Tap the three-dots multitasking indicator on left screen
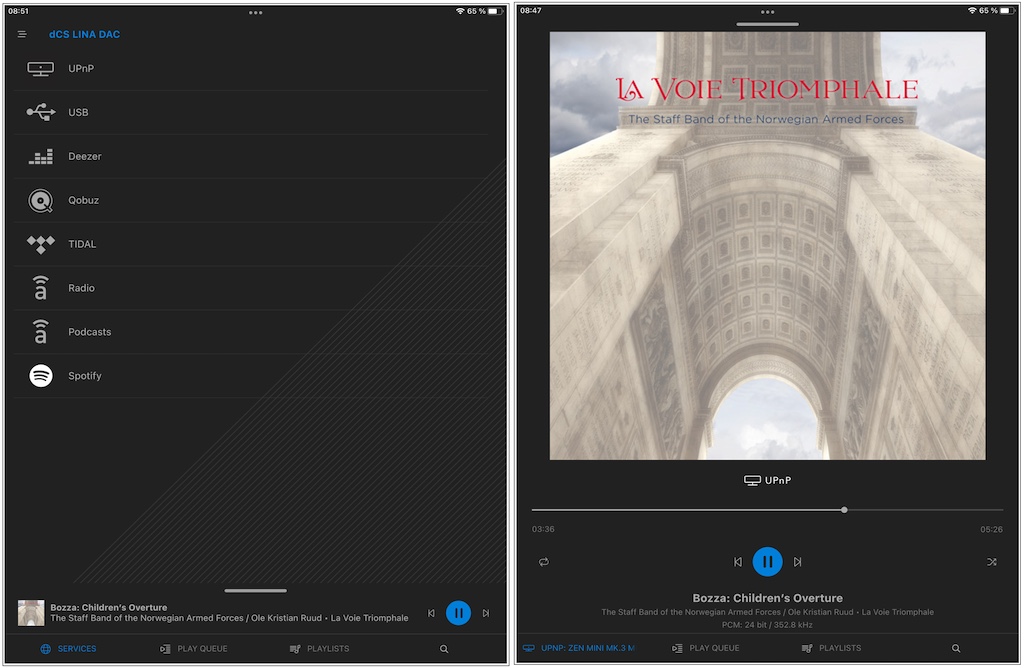This screenshot has width=1024, height=668. [255, 12]
